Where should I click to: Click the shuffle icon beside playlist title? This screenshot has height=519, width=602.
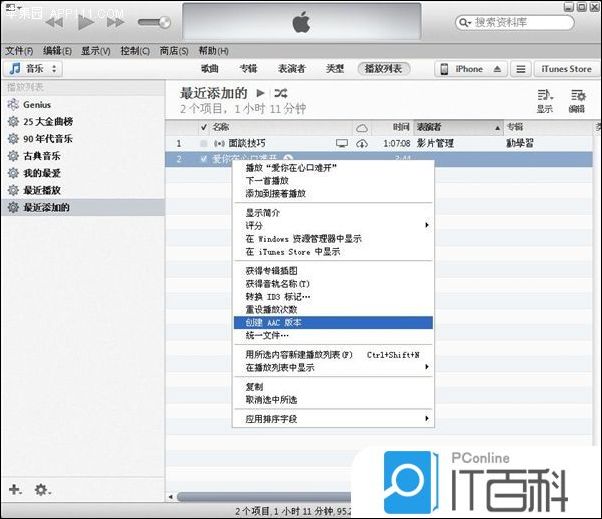(281, 93)
